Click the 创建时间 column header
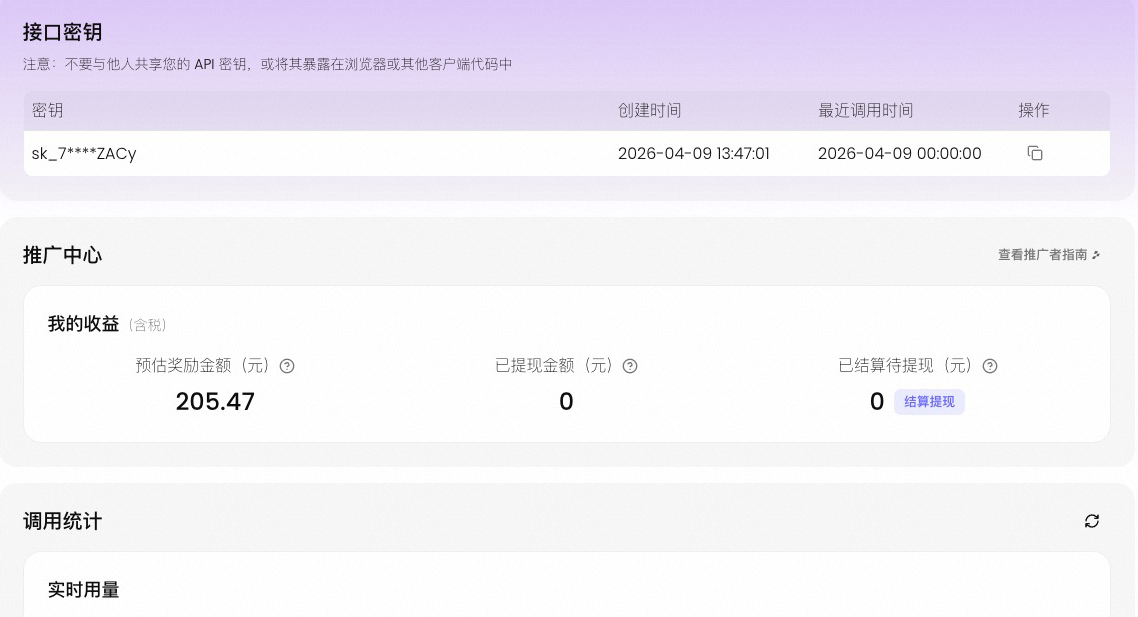This screenshot has height=617, width=1138. click(x=649, y=111)
